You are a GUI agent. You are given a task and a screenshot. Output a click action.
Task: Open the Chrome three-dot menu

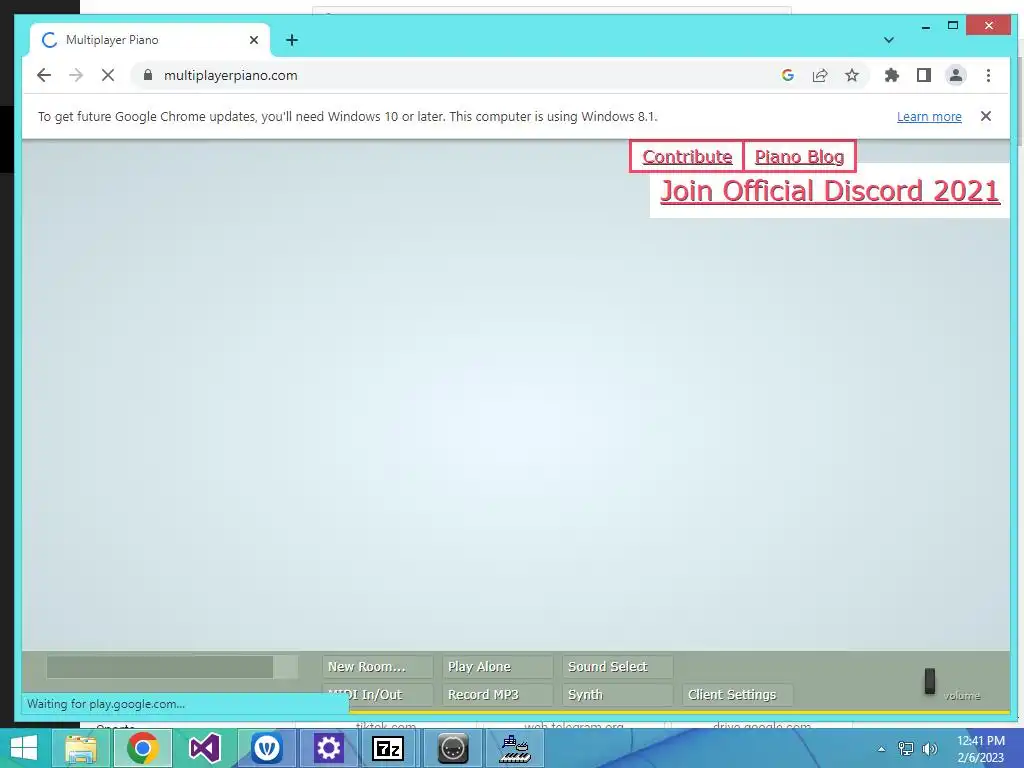988,75
